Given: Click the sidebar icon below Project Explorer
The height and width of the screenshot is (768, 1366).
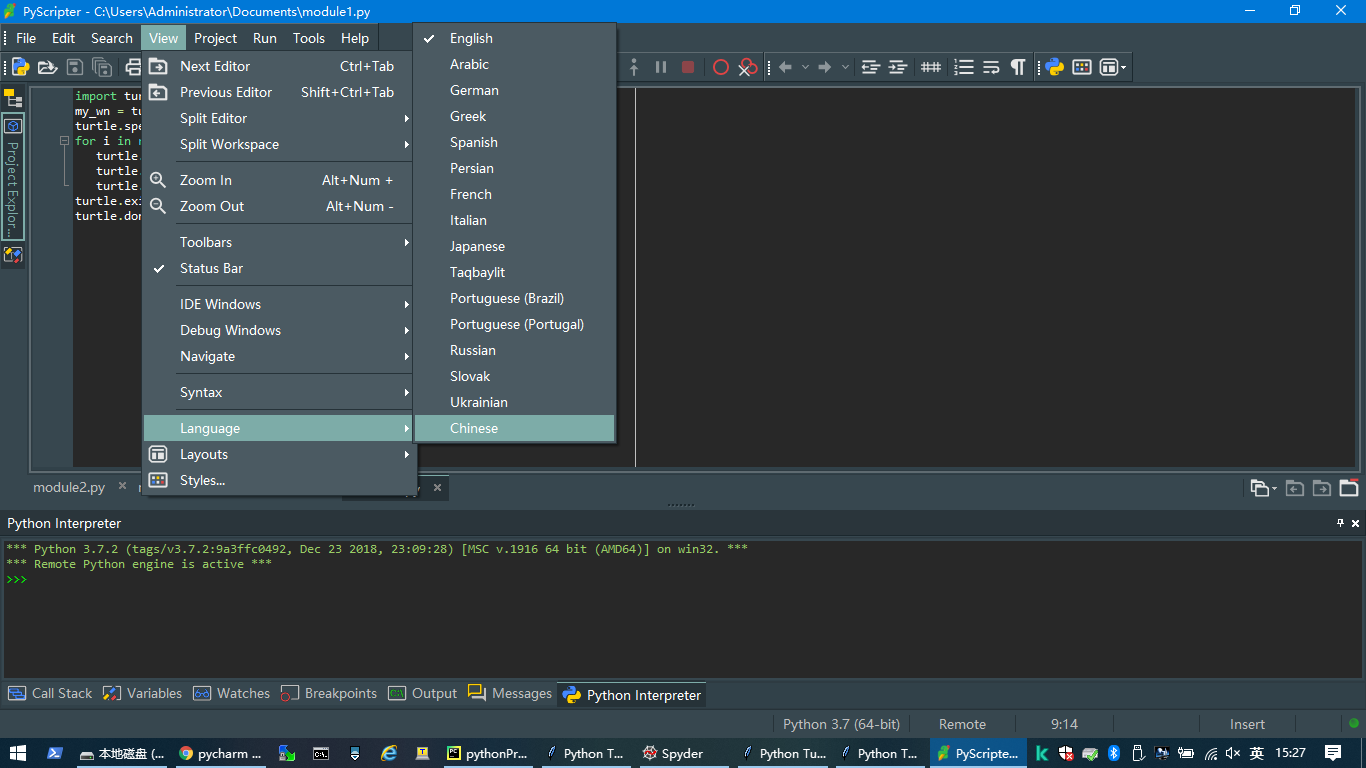Looking at the screenshot, I should [x=13, y=255].
